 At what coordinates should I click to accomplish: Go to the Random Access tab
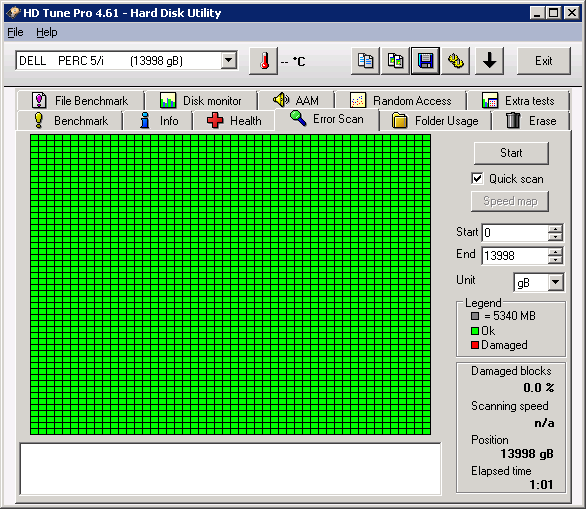[401, 101]
